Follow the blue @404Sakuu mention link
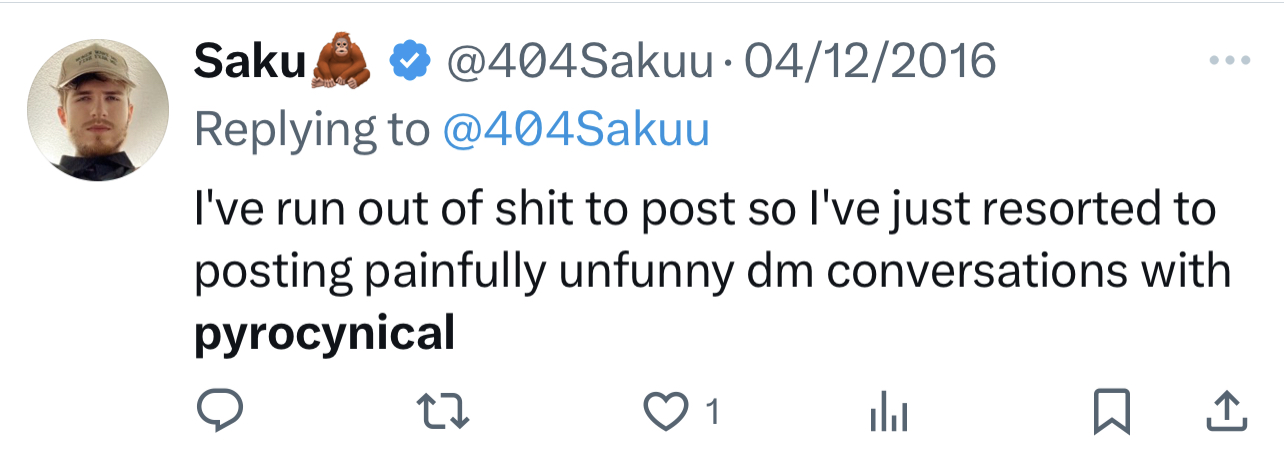Screen dimensions: 1284x476 click(575, 129)
